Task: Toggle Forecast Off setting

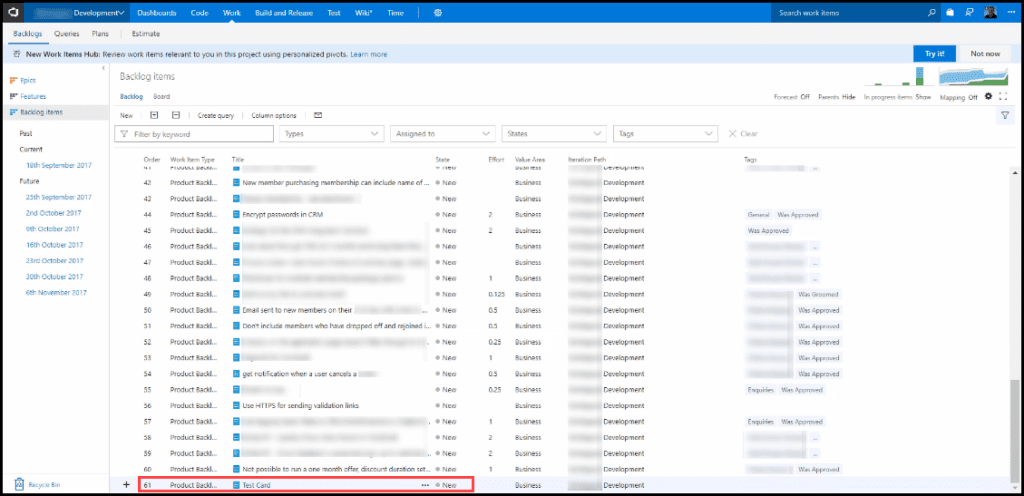Action: pos(791,97)
